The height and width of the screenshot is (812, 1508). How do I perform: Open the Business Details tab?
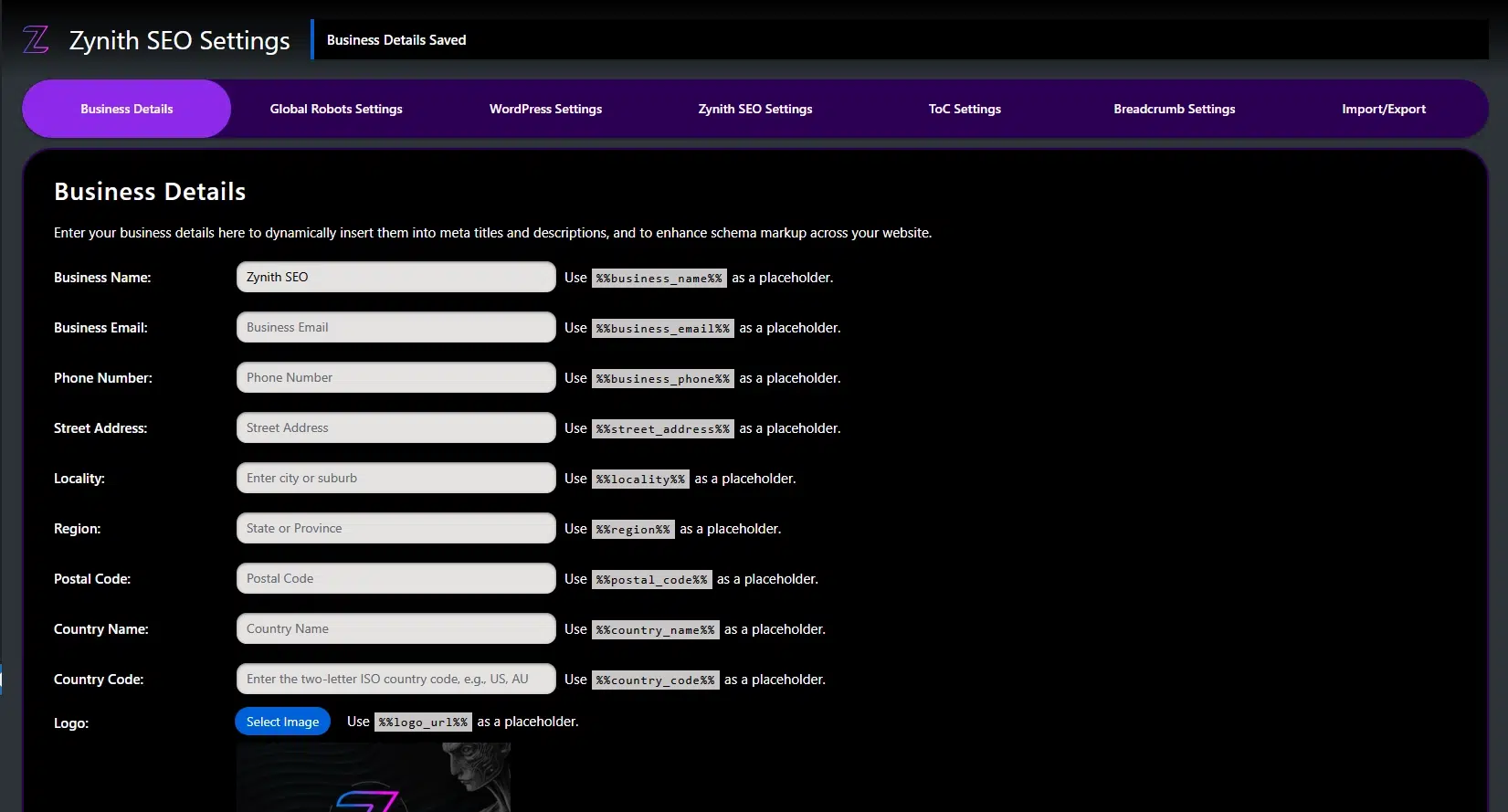126,109
